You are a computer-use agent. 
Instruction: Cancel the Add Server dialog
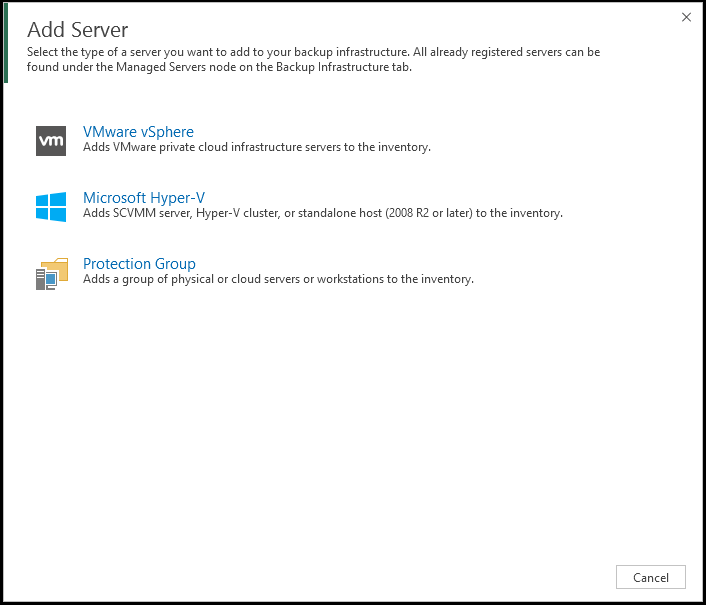pos(651,577)
